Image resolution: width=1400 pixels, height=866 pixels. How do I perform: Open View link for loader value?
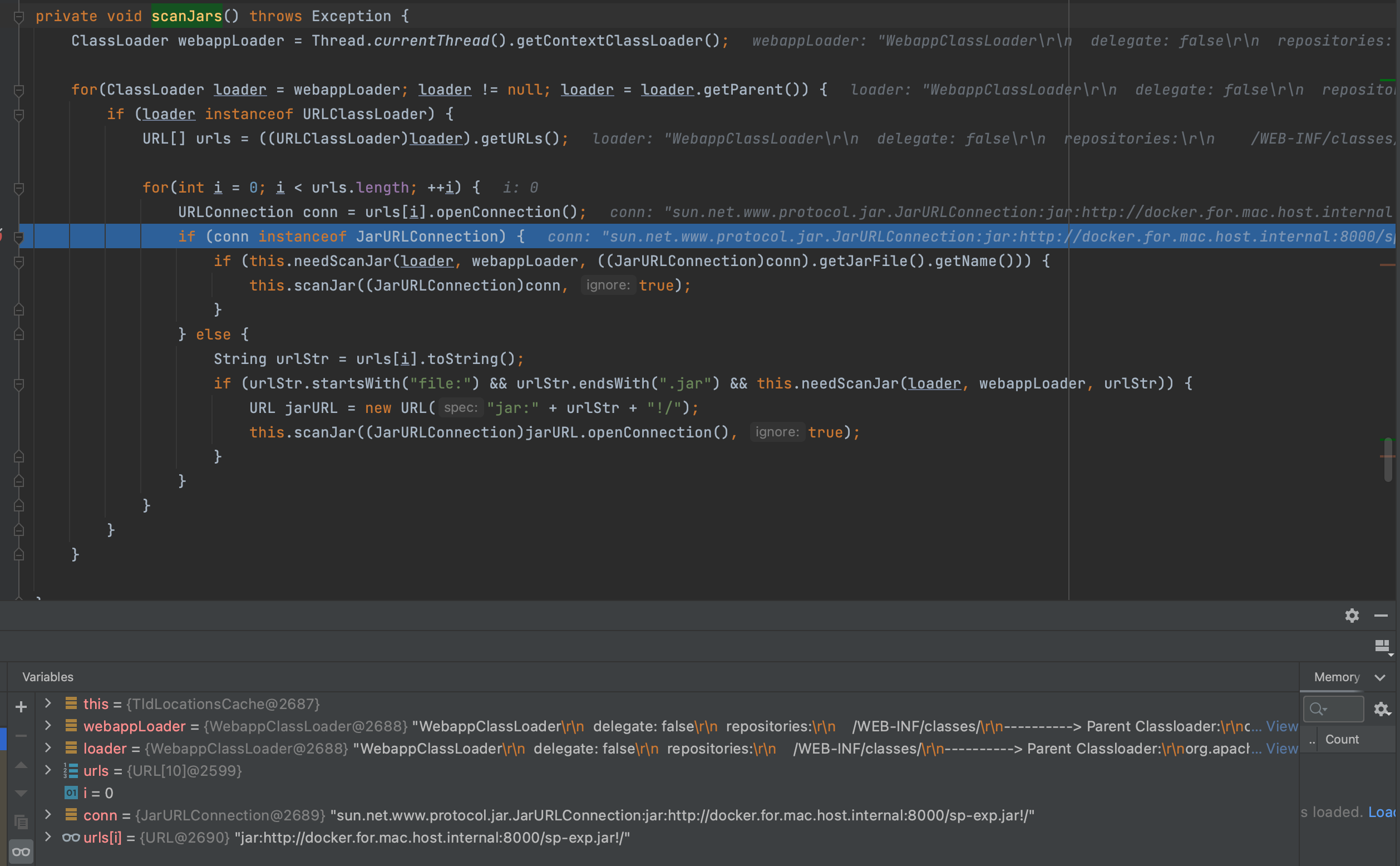tap(1281, 749)
